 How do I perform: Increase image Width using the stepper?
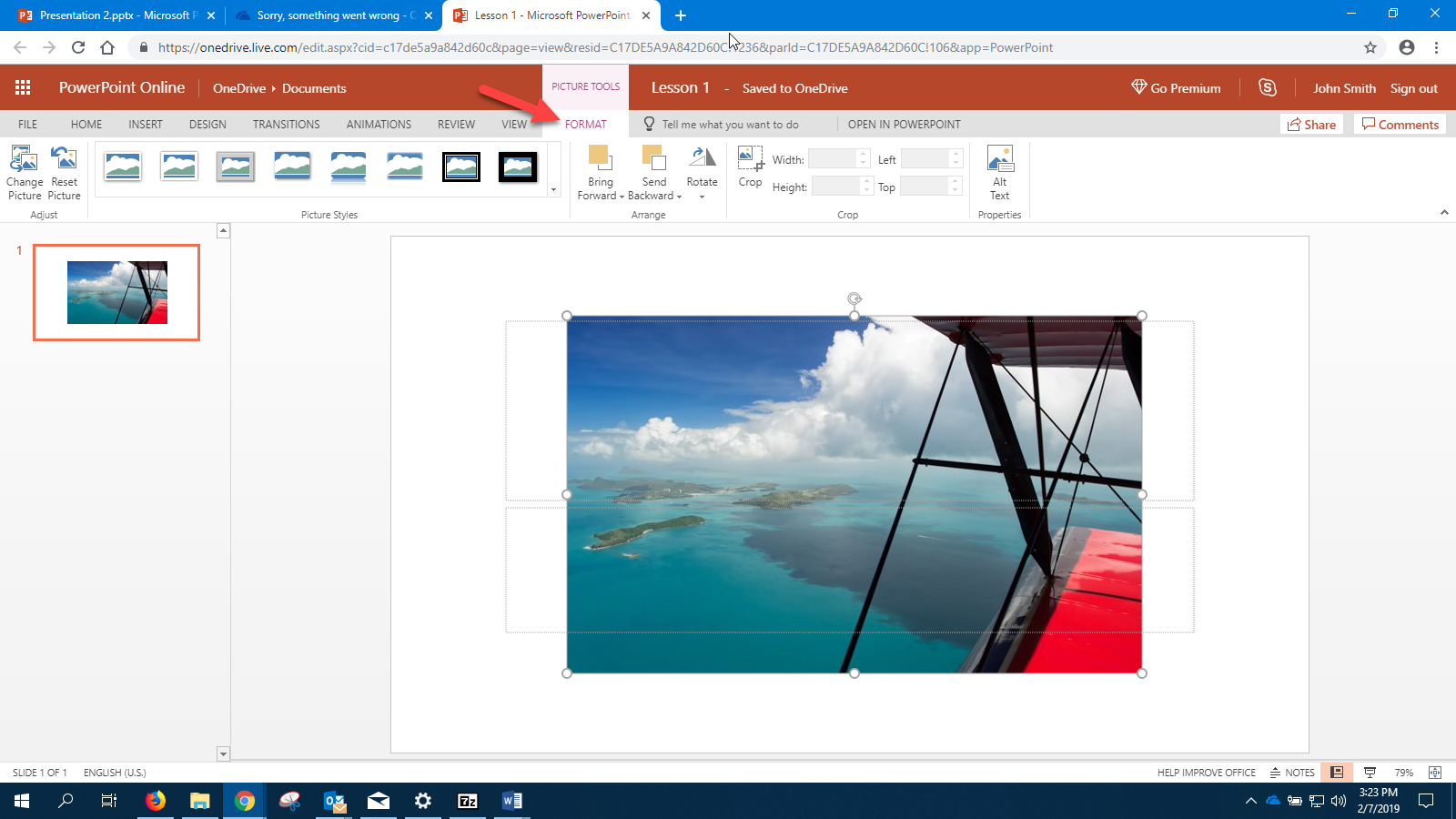click(x=861, y=154)
